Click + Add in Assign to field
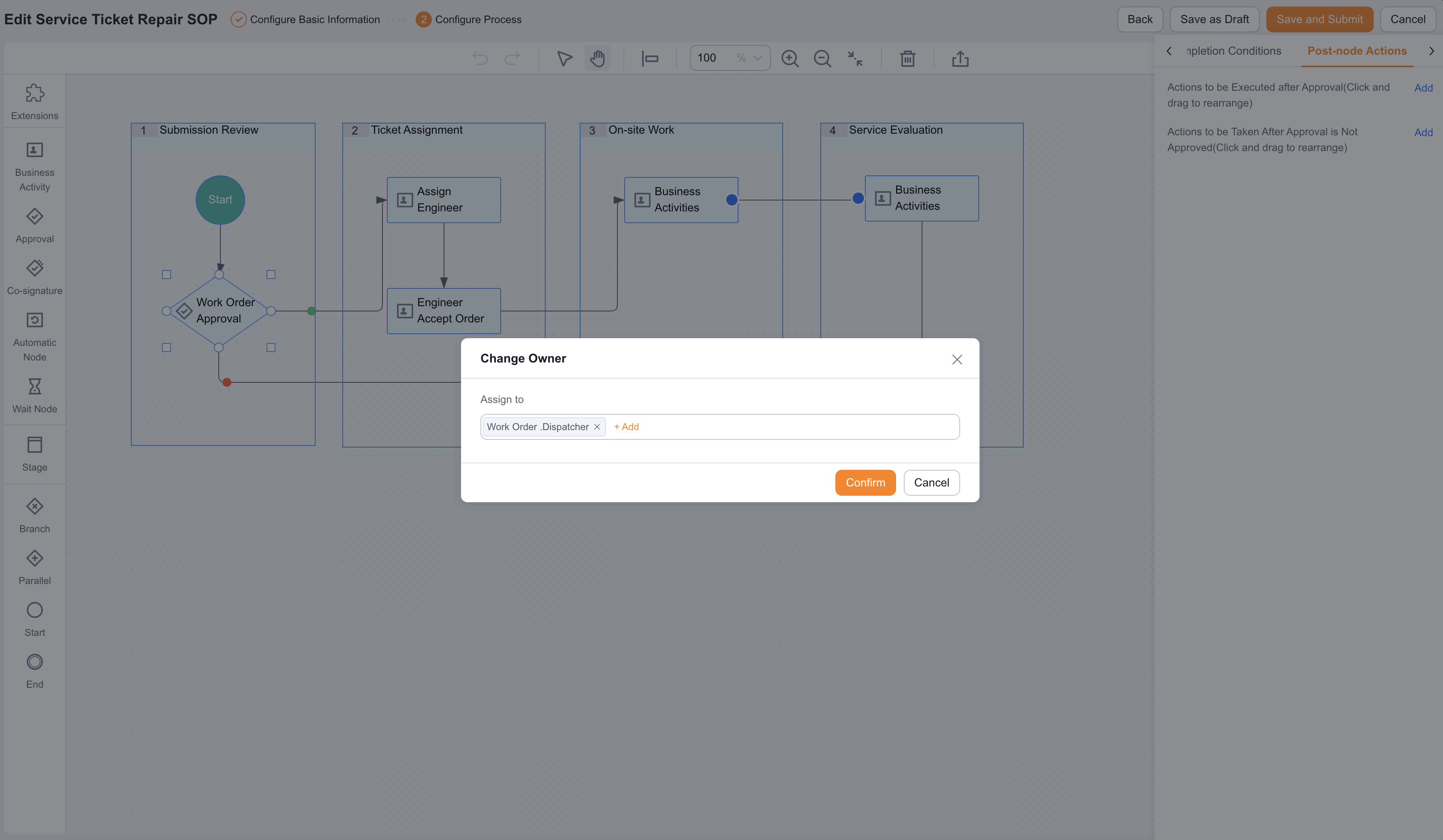The image size is (1443, 840). (626, 426)
